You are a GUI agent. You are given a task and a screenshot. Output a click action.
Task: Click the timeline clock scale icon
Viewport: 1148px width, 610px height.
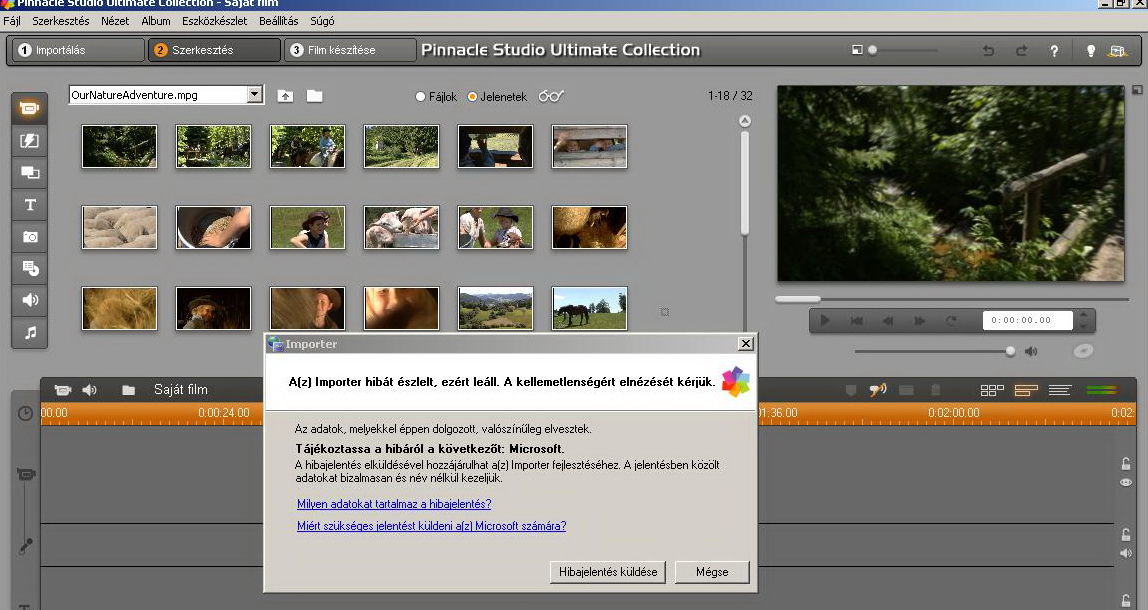pyautogui.click(x=25, y=413)
